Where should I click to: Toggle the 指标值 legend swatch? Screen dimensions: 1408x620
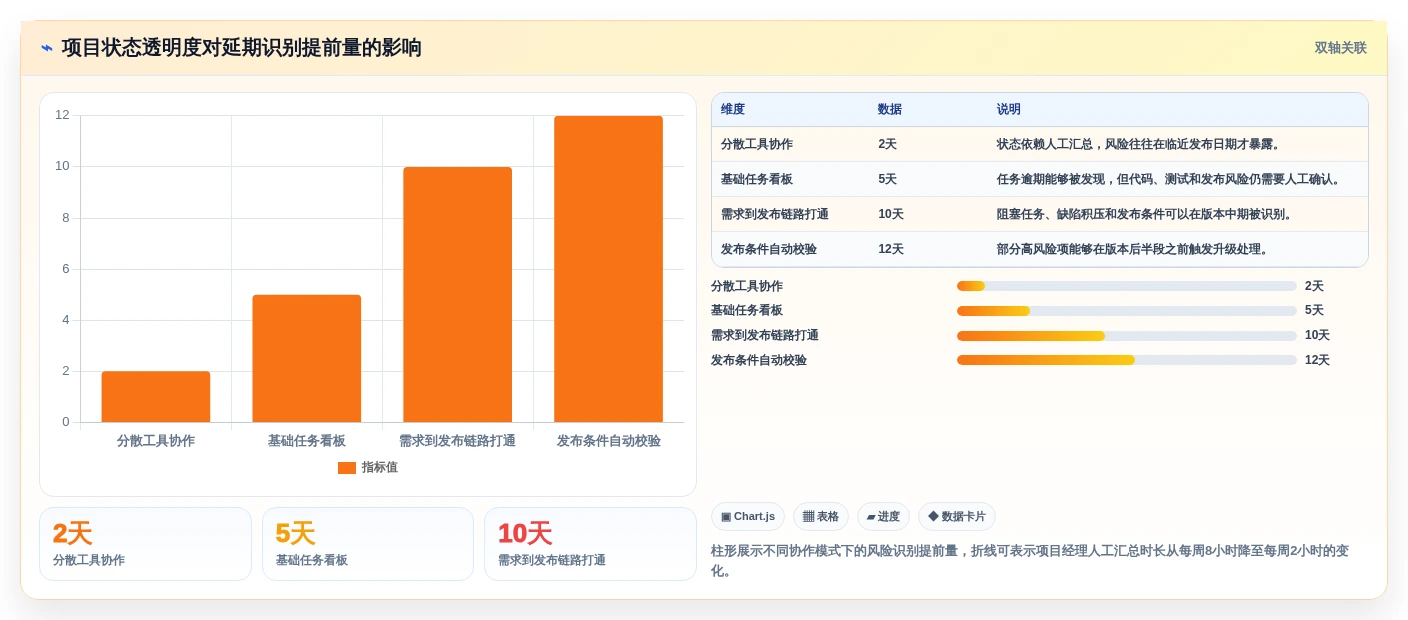pos(347,468)
